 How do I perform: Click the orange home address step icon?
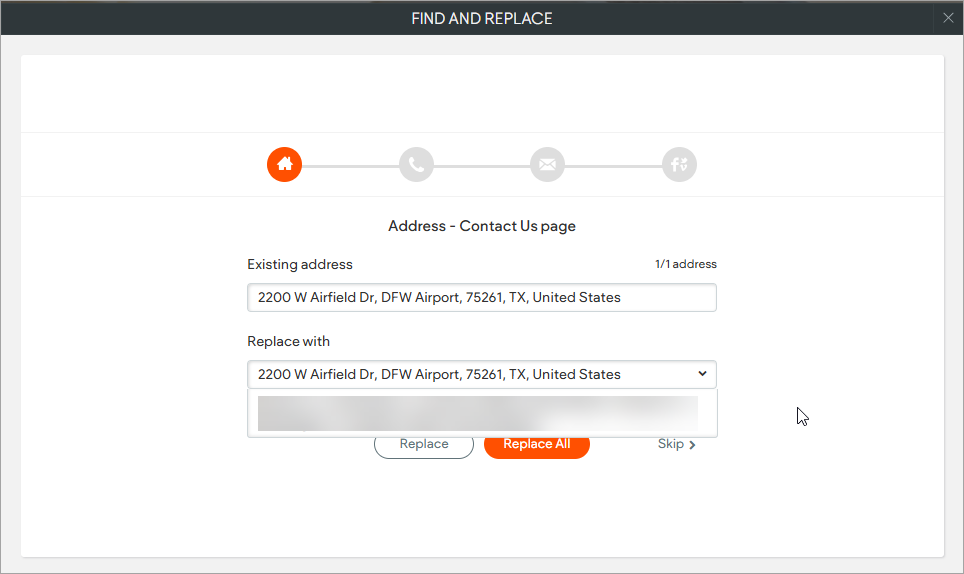click(284, 165)
